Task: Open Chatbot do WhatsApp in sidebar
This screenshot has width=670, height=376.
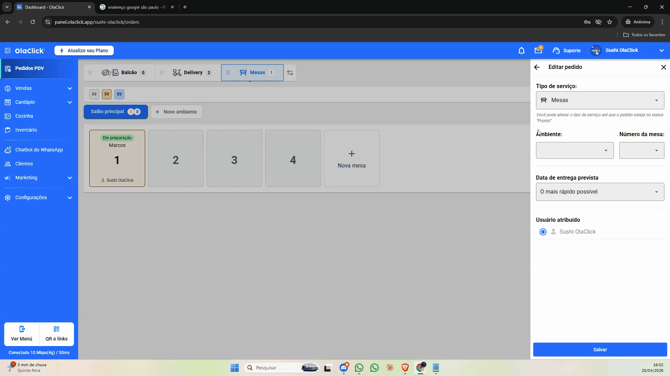Action: pos(38,150)
